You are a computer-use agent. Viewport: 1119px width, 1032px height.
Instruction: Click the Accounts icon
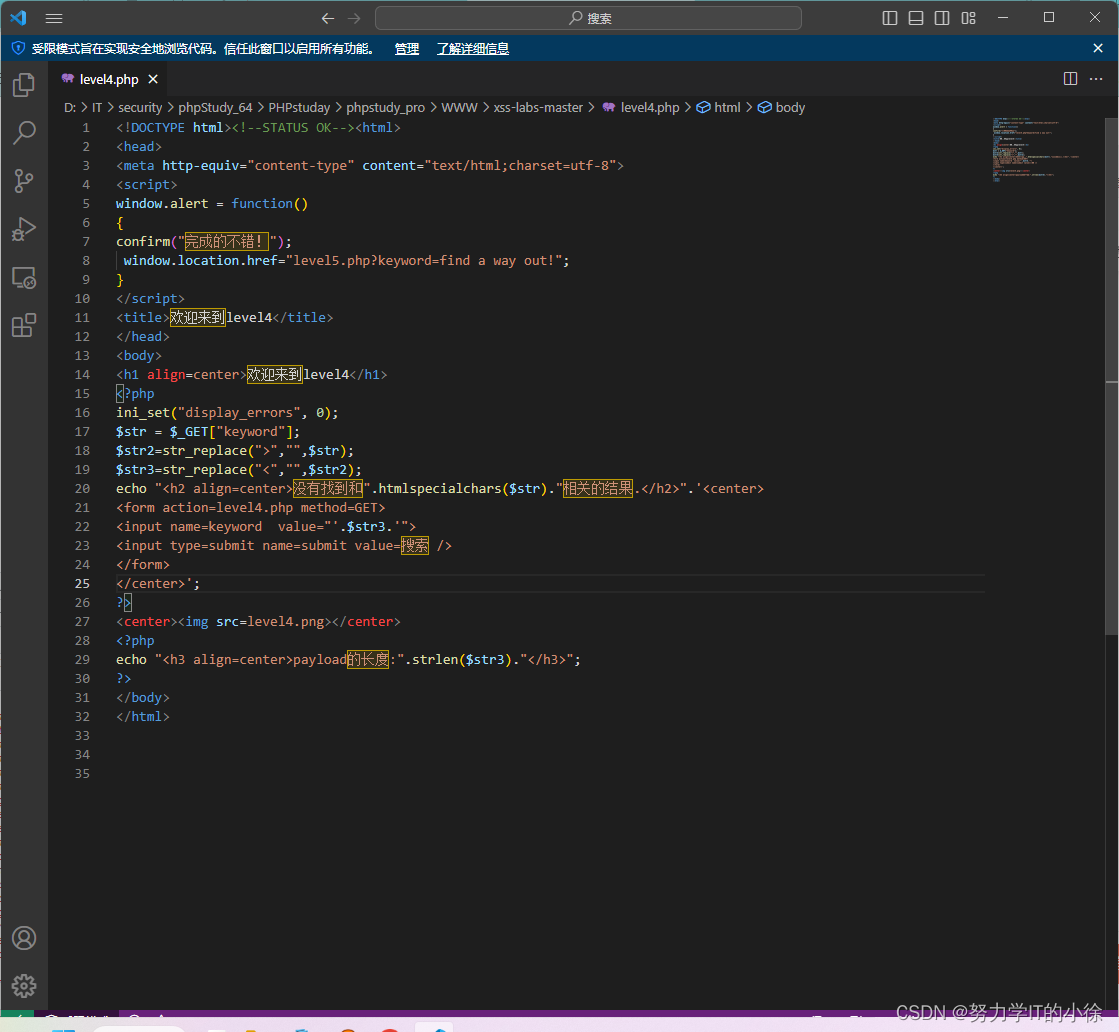pyautogui.click(x=24, y=938)
